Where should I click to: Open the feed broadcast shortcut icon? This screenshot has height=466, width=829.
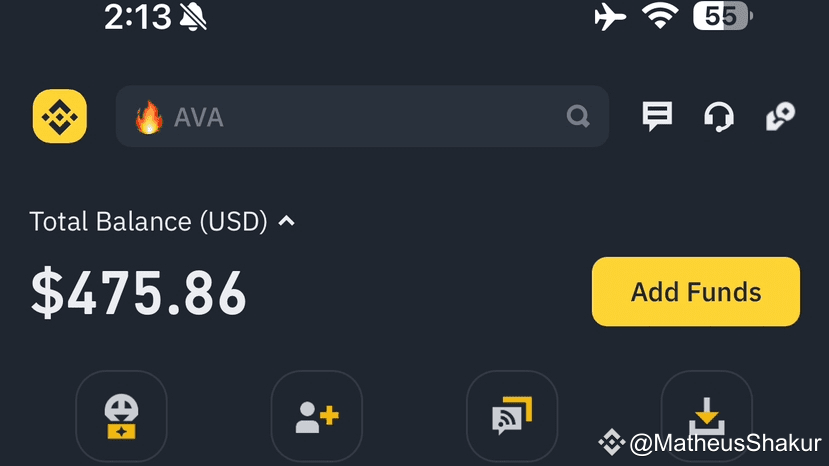[x=512, y=416]
